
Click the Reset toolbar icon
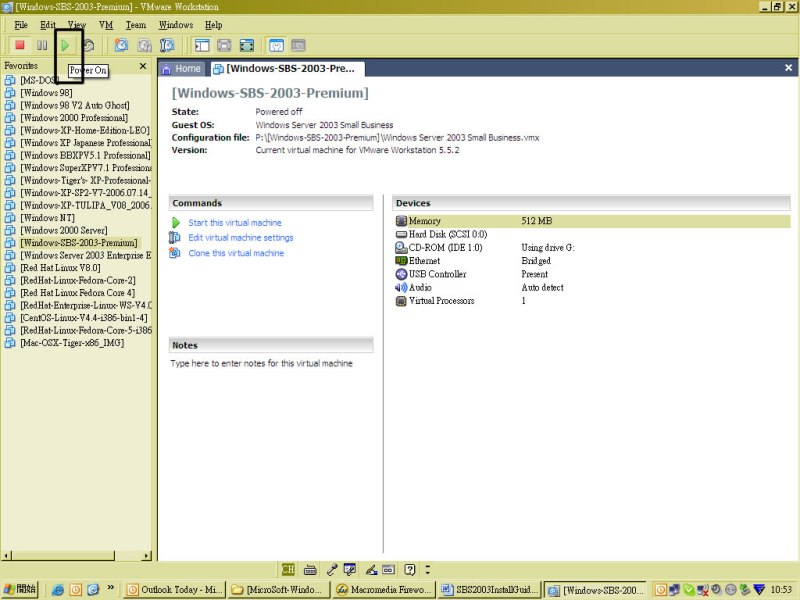point(89,45)
